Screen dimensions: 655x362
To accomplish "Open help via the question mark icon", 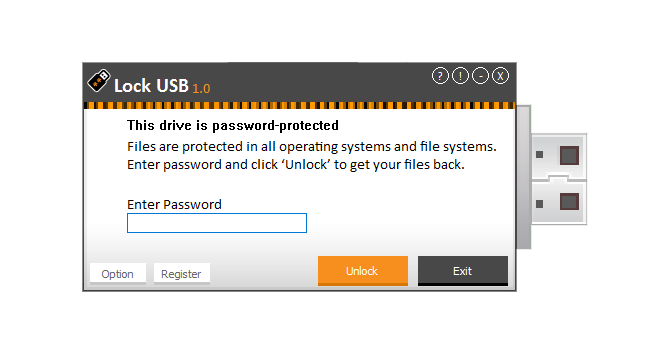I will 440,76.
